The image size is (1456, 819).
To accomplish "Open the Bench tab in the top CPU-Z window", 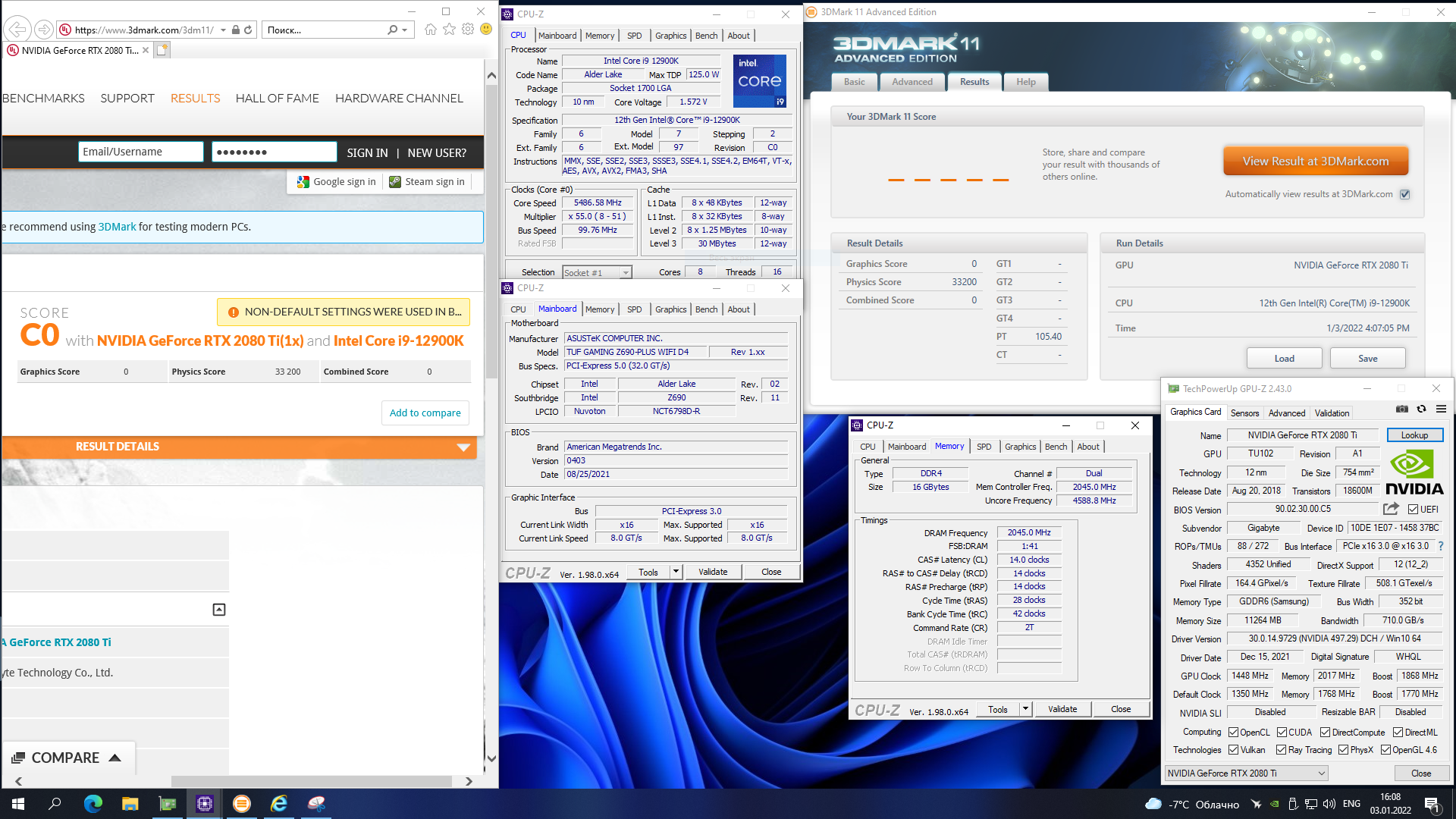I will [x=706, y=36].
